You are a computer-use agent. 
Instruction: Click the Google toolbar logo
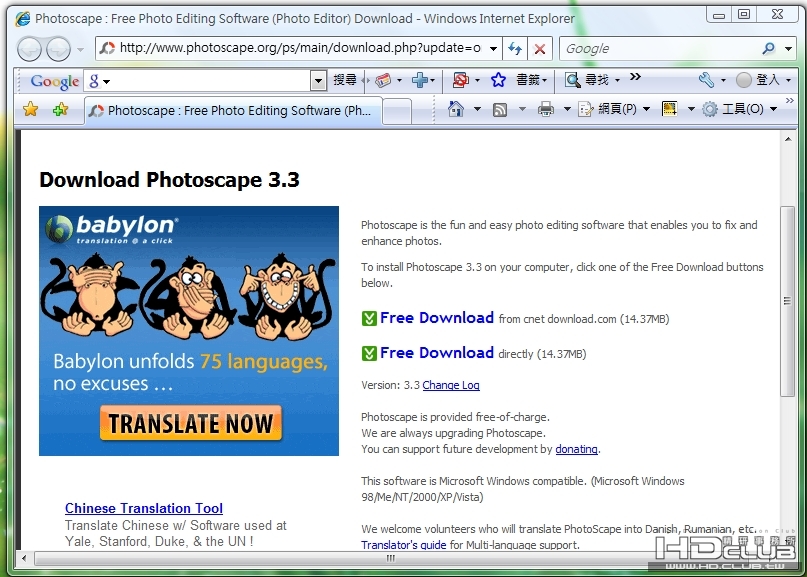tap(55, 81)
